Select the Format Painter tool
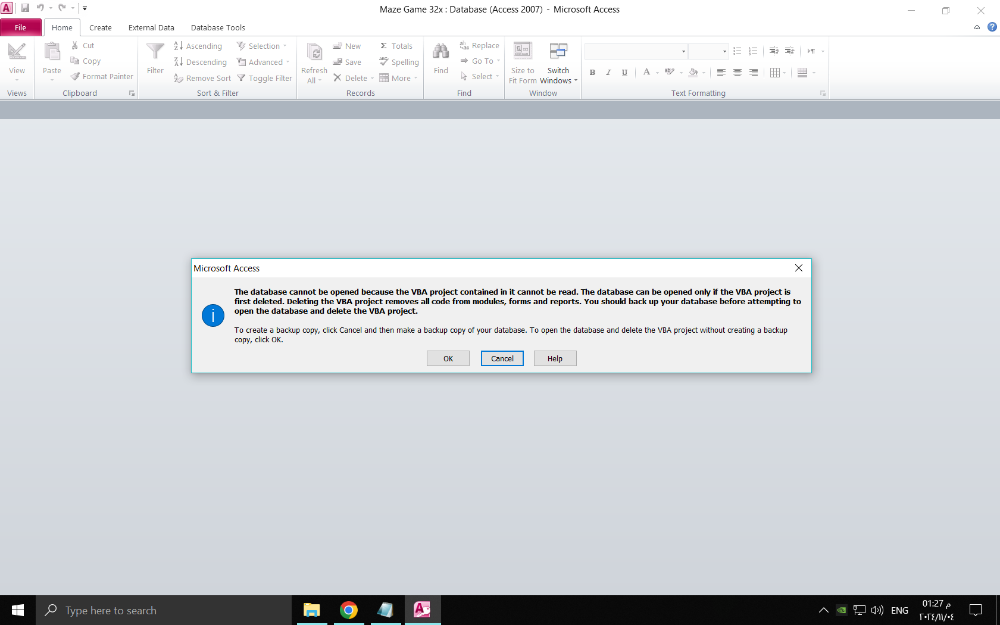Image resolution: width=1000 pixels, height=625 pixels. pyautogui.click(x=102, y=77)
